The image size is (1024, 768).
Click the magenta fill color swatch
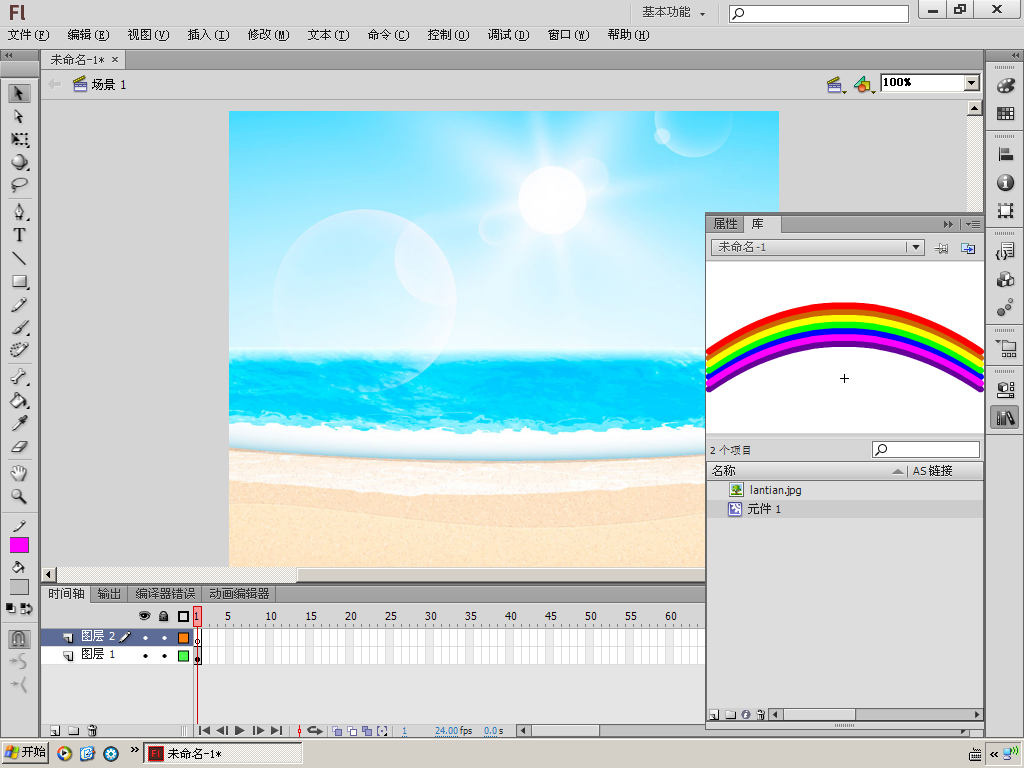point(19,545)
